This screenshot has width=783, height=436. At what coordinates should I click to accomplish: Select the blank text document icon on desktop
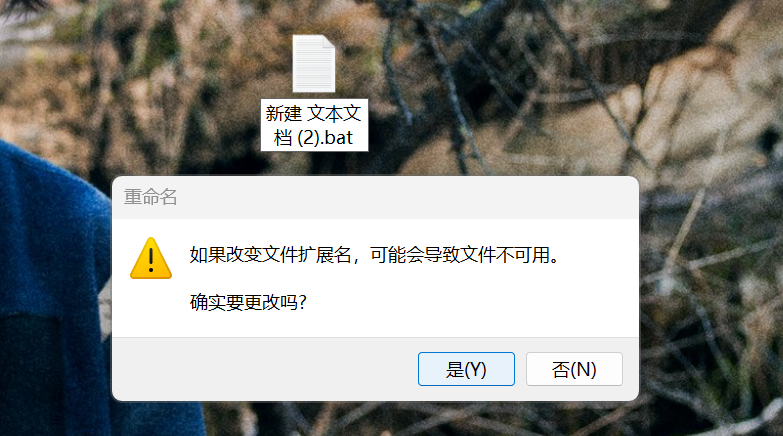point(313,64)
